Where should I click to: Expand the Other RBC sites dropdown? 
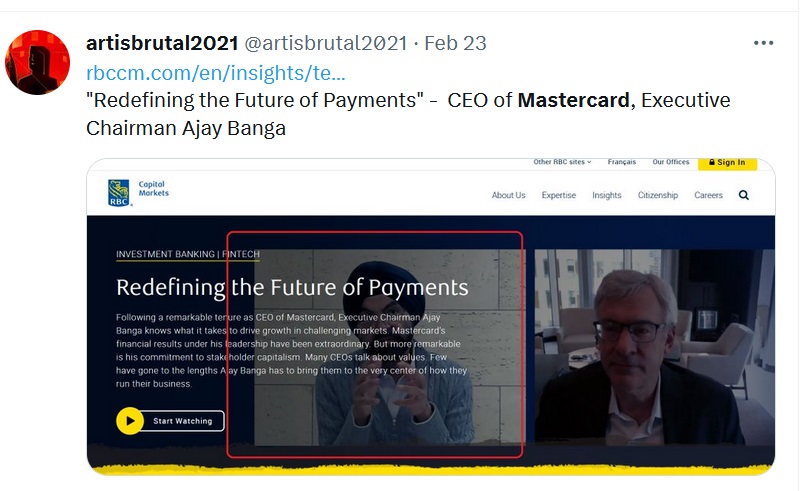pos(562,162)
